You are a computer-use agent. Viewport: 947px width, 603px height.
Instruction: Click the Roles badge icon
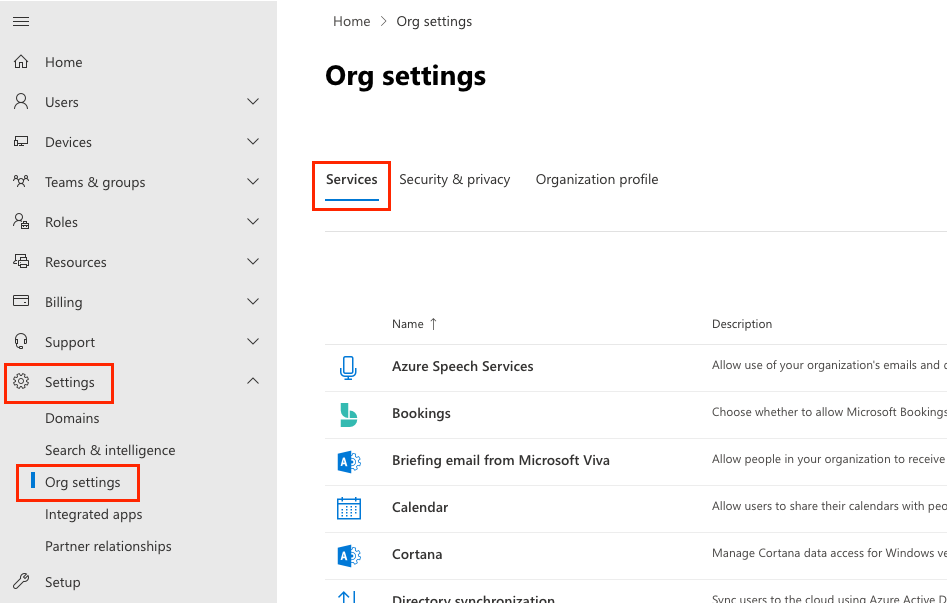(x=21, y=221)
